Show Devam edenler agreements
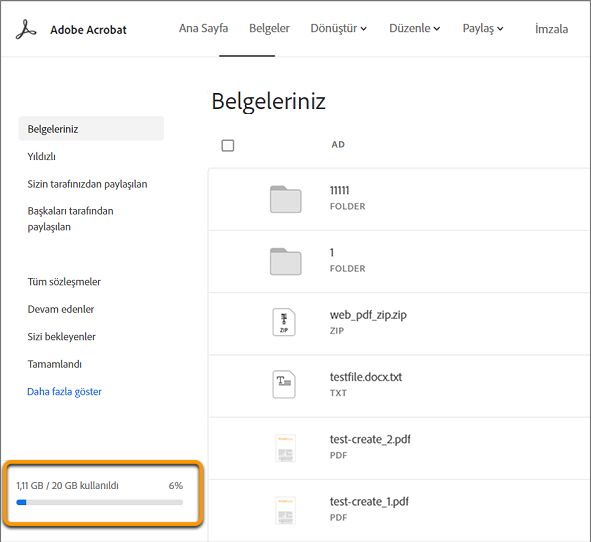 60,309
